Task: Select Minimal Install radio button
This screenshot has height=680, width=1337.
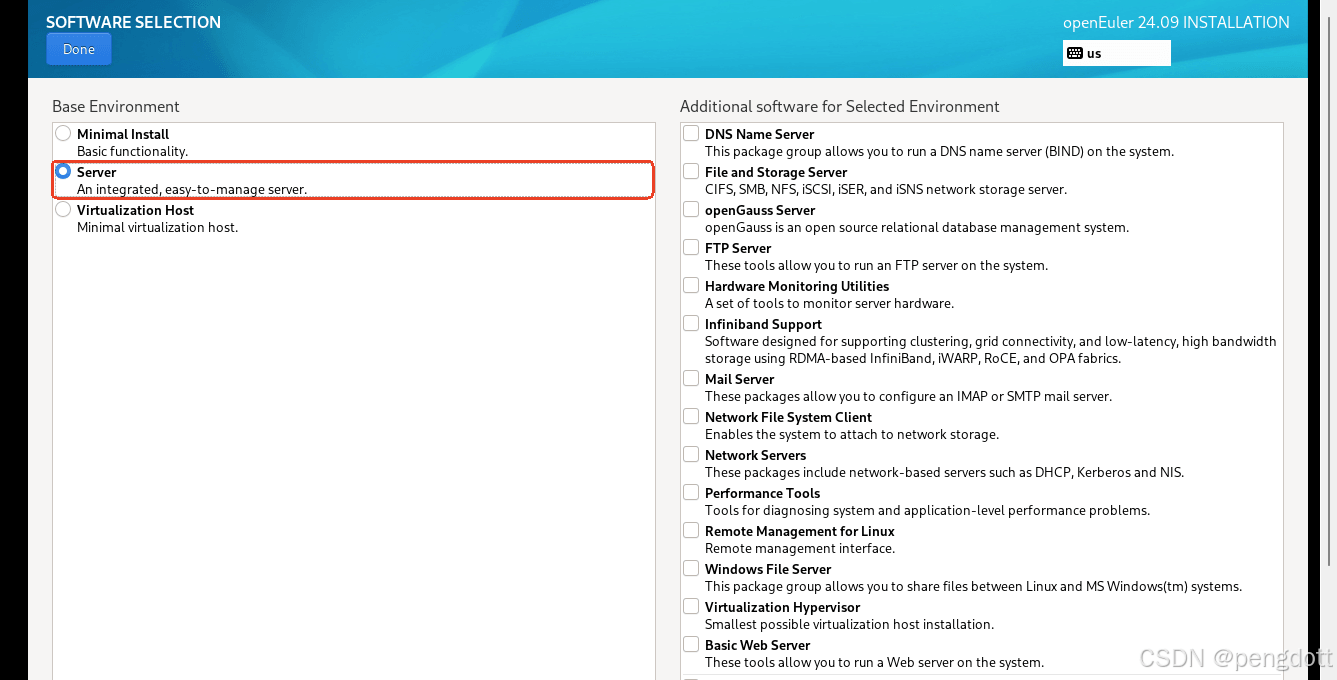Action: [63, 133]
